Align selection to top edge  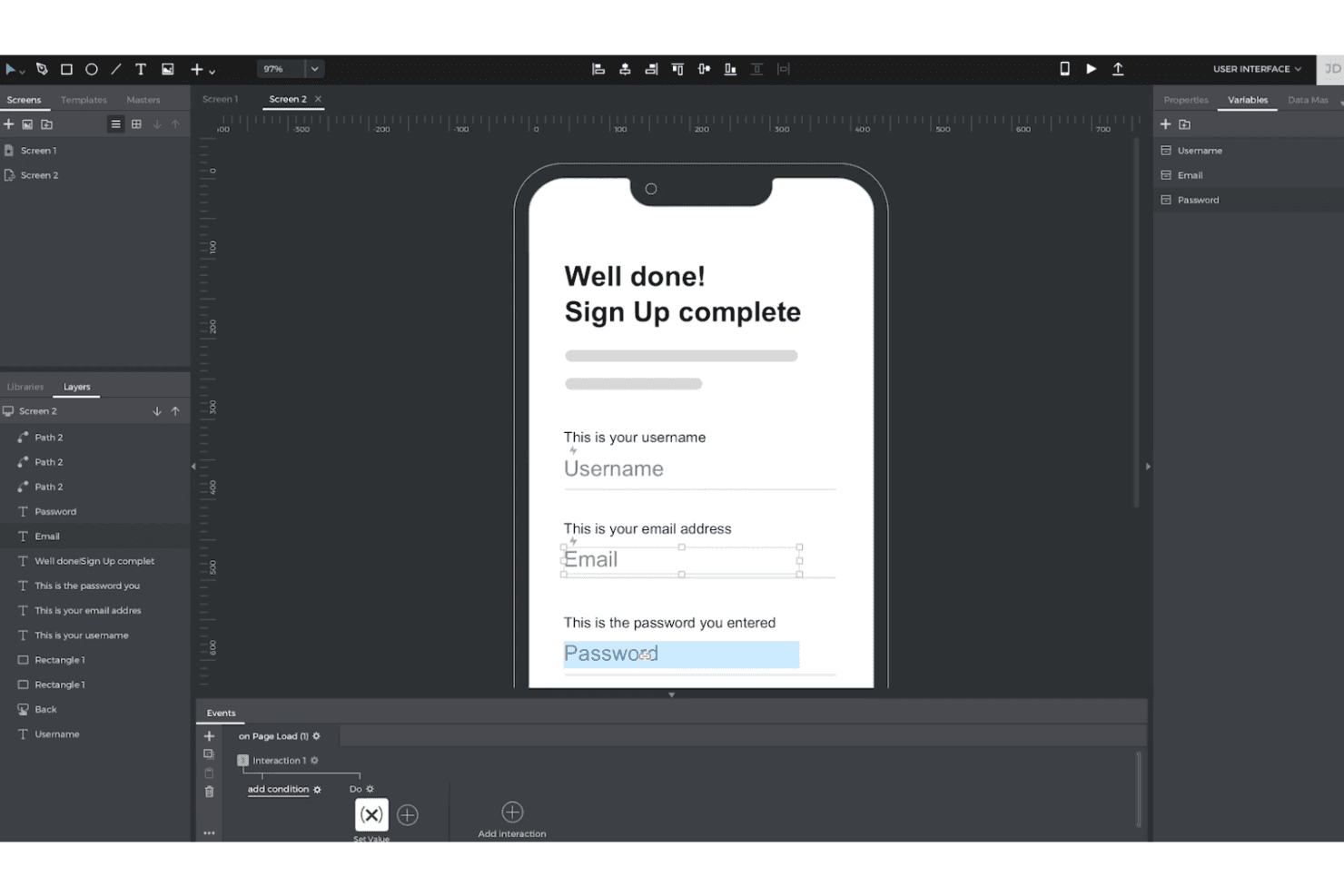(677, 69)
